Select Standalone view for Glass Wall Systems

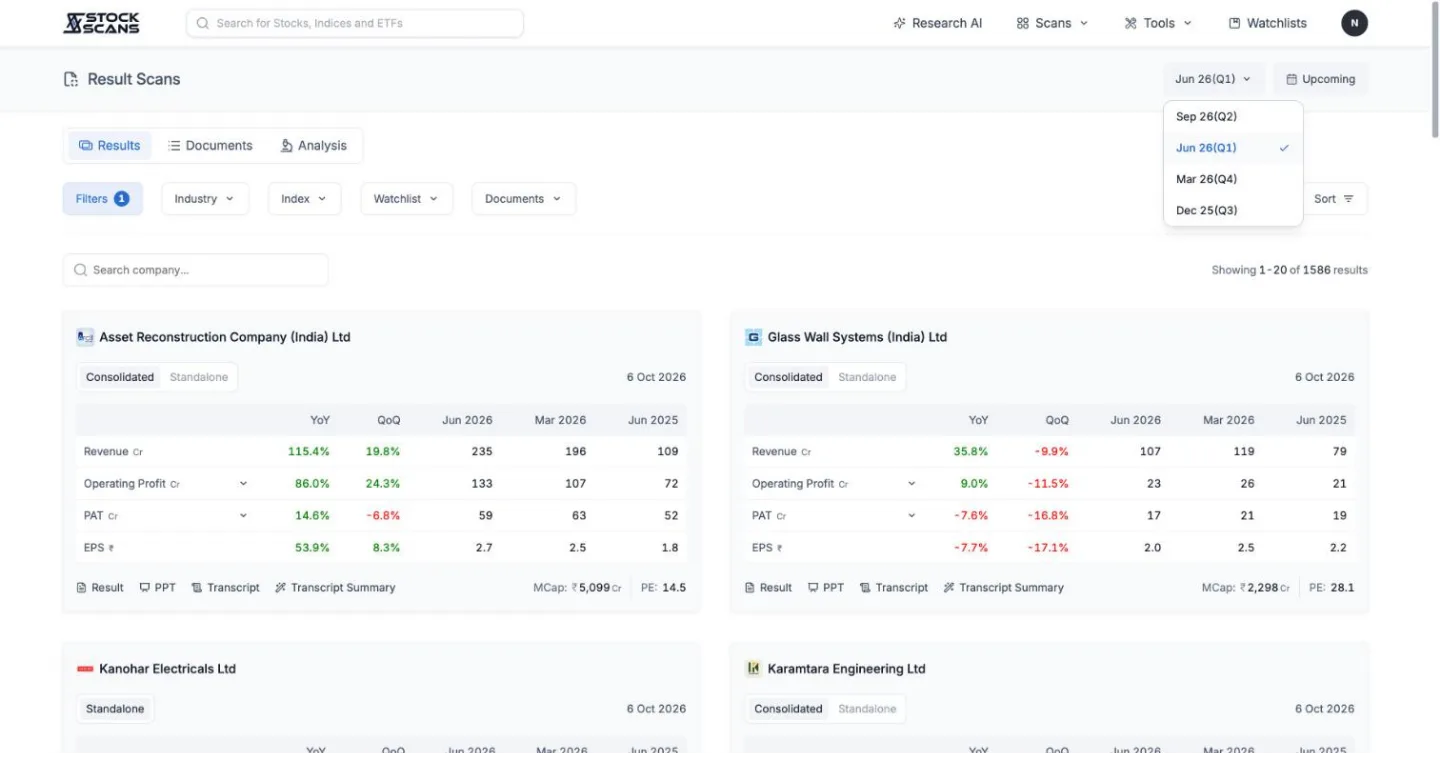(867, 377)
